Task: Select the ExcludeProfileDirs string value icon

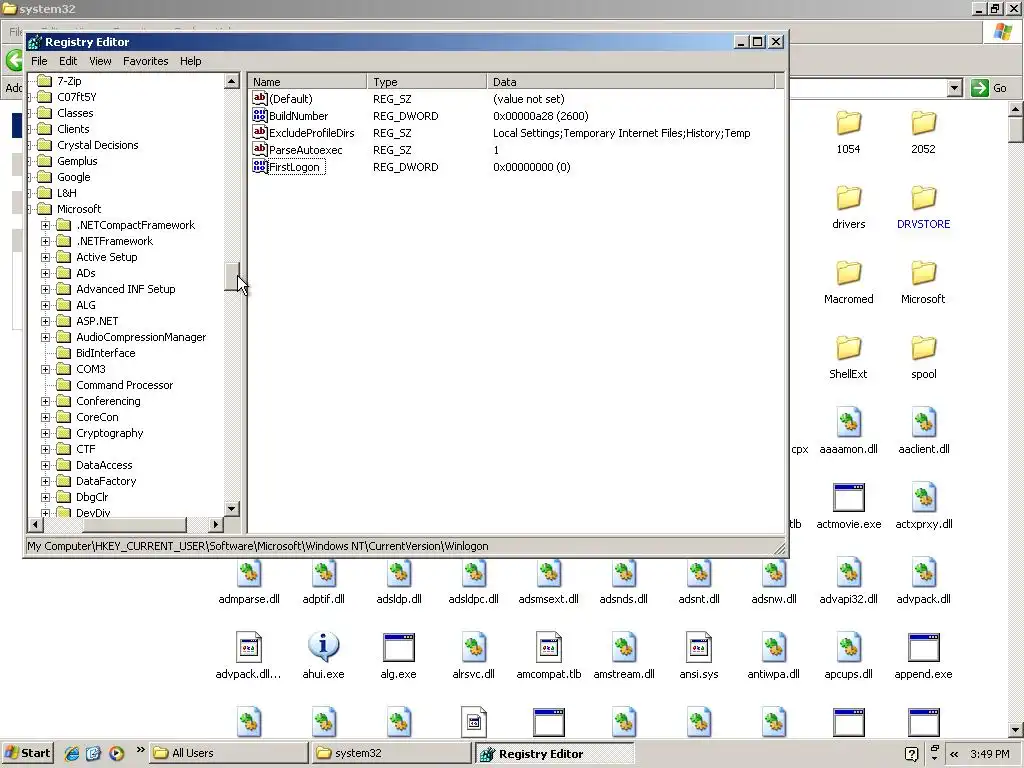Action: point(260,133)
